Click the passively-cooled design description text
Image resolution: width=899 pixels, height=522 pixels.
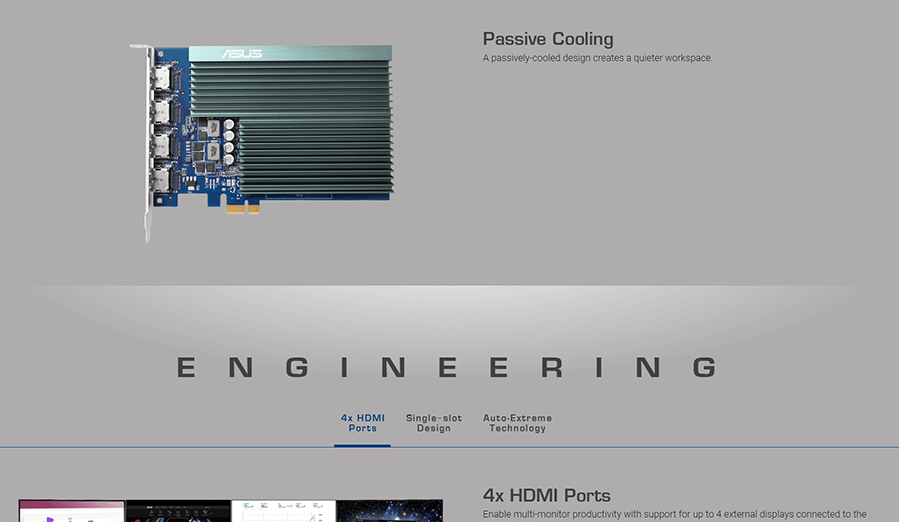tap(598, 58)
